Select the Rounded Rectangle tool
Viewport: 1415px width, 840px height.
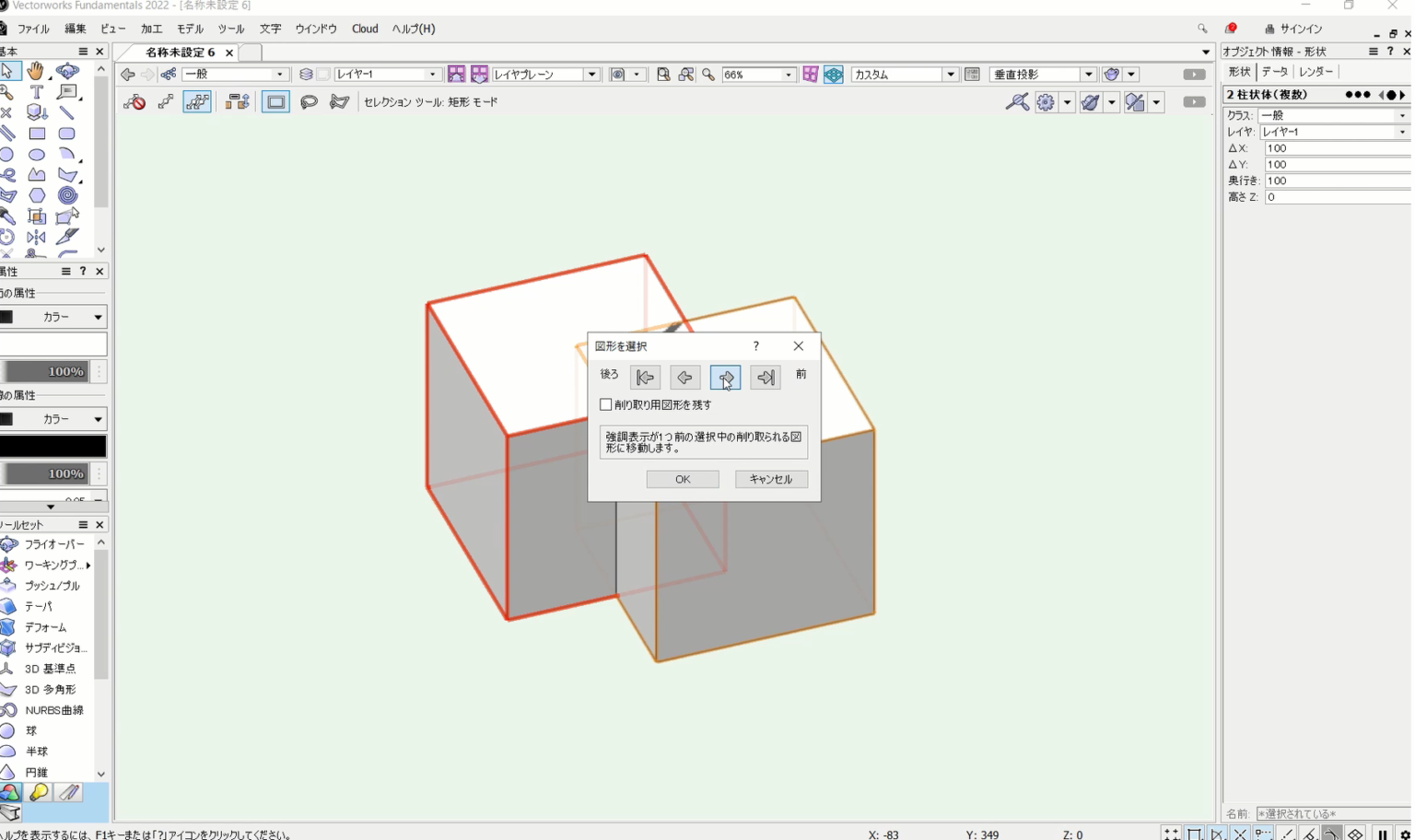click(67, 134)
